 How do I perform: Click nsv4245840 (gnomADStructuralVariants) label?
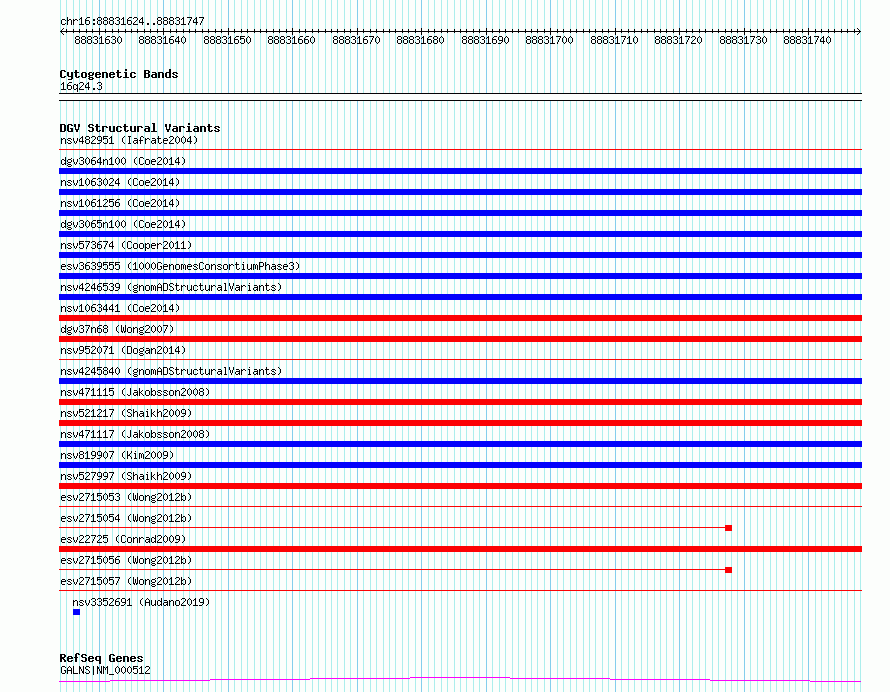click(x=171, y=371)
